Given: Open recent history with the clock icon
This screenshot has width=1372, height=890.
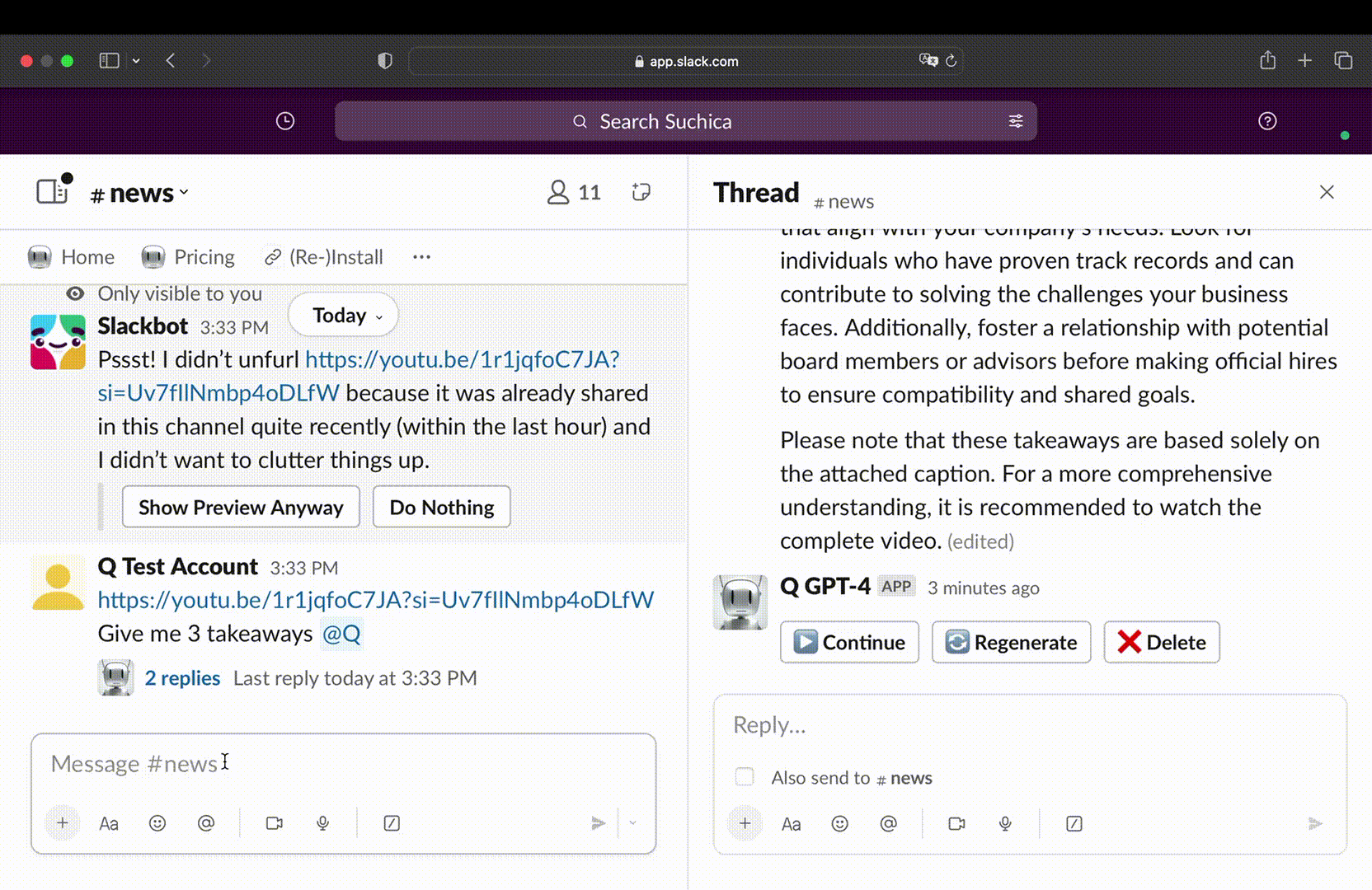Looking at the screenshot, I should click(284, 121).
